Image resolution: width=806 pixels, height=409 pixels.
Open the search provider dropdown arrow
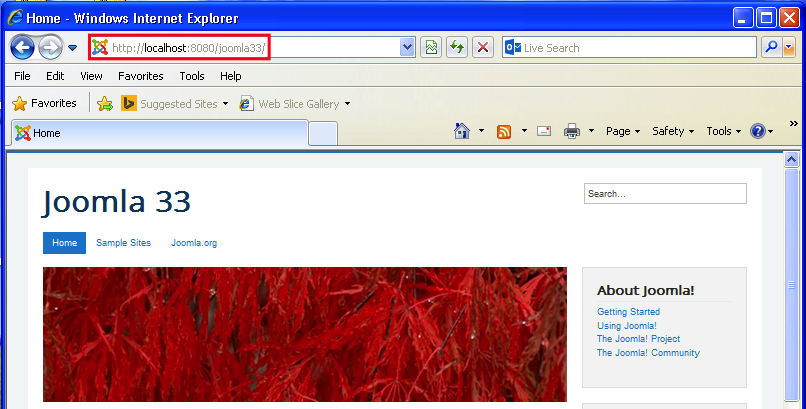point(789,48)
